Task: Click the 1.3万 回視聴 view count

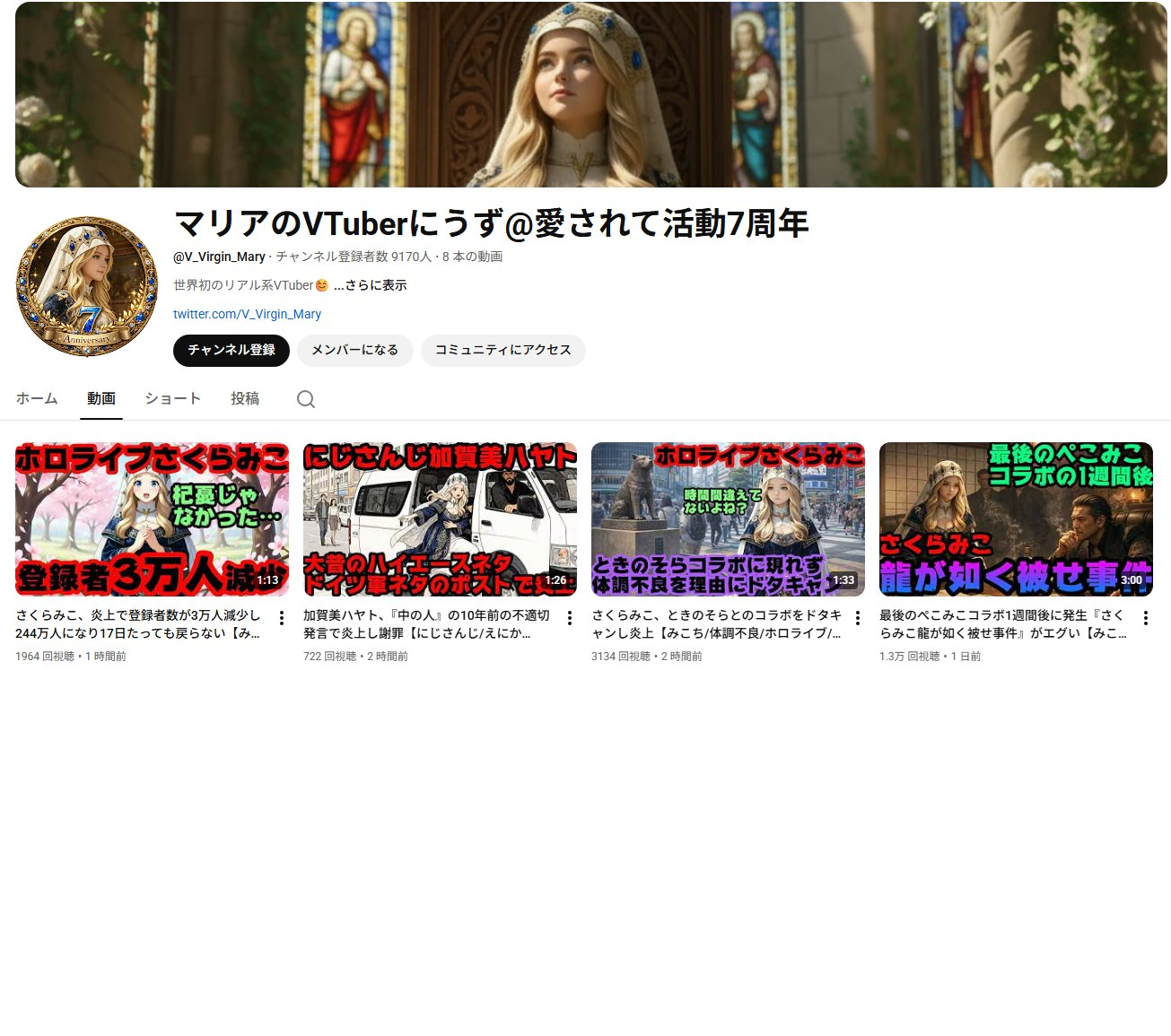Action: coord(910,657)
